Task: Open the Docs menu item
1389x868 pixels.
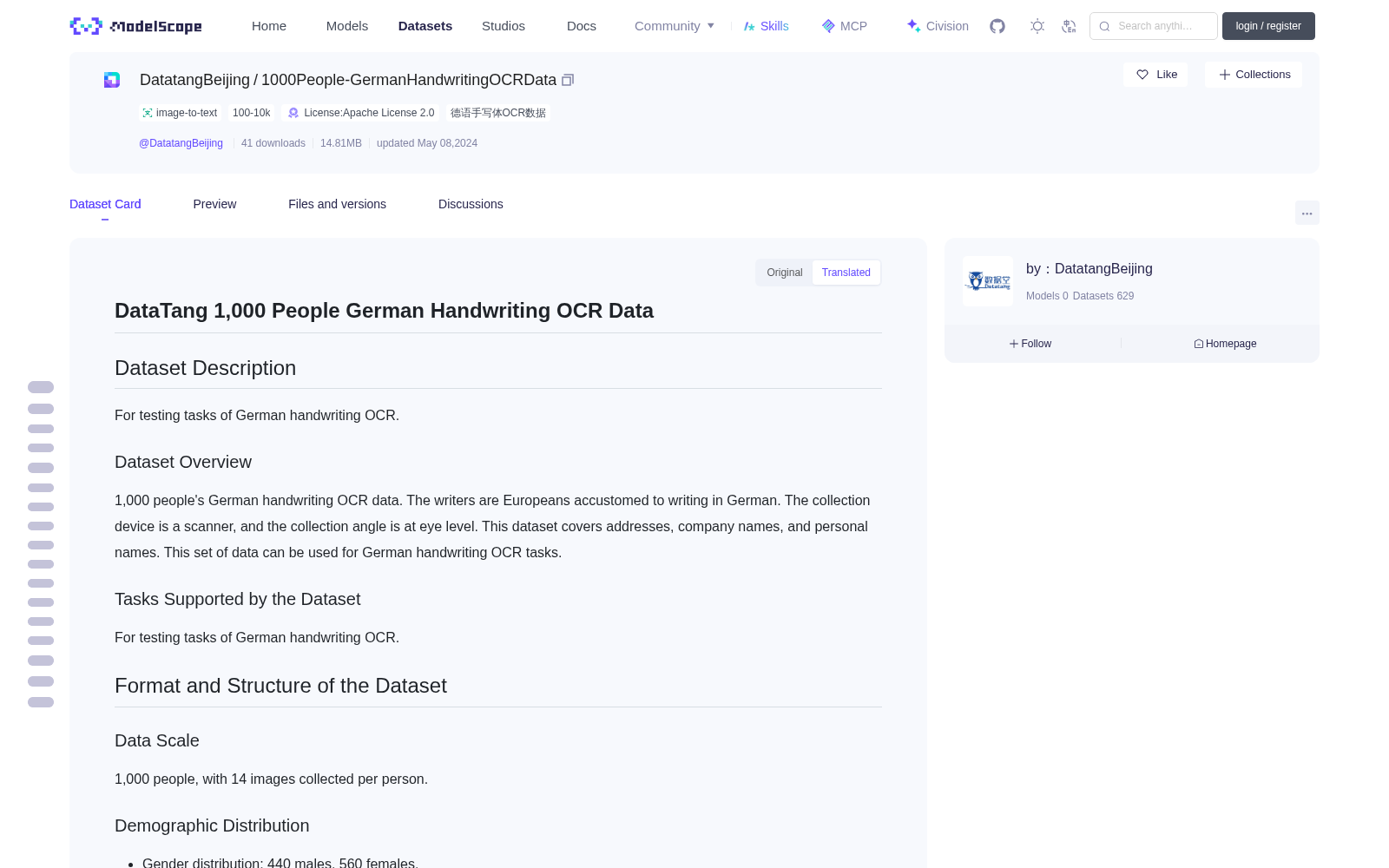Action: pos(582,26)
